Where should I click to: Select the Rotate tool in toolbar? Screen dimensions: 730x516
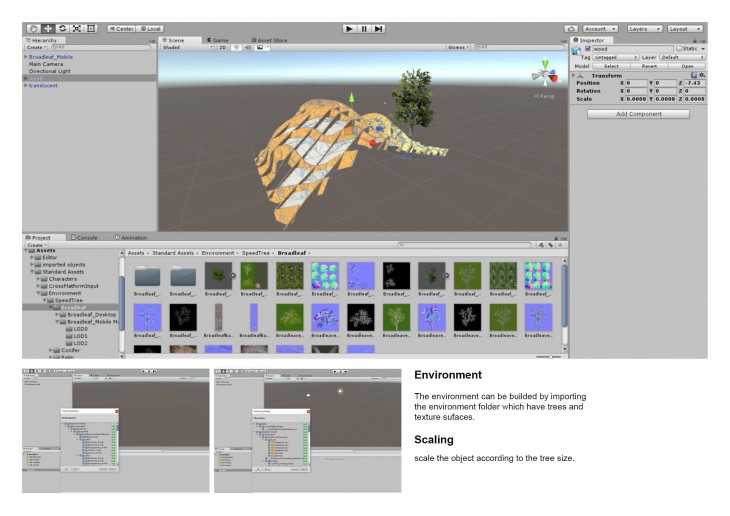[x=63, y=29]
